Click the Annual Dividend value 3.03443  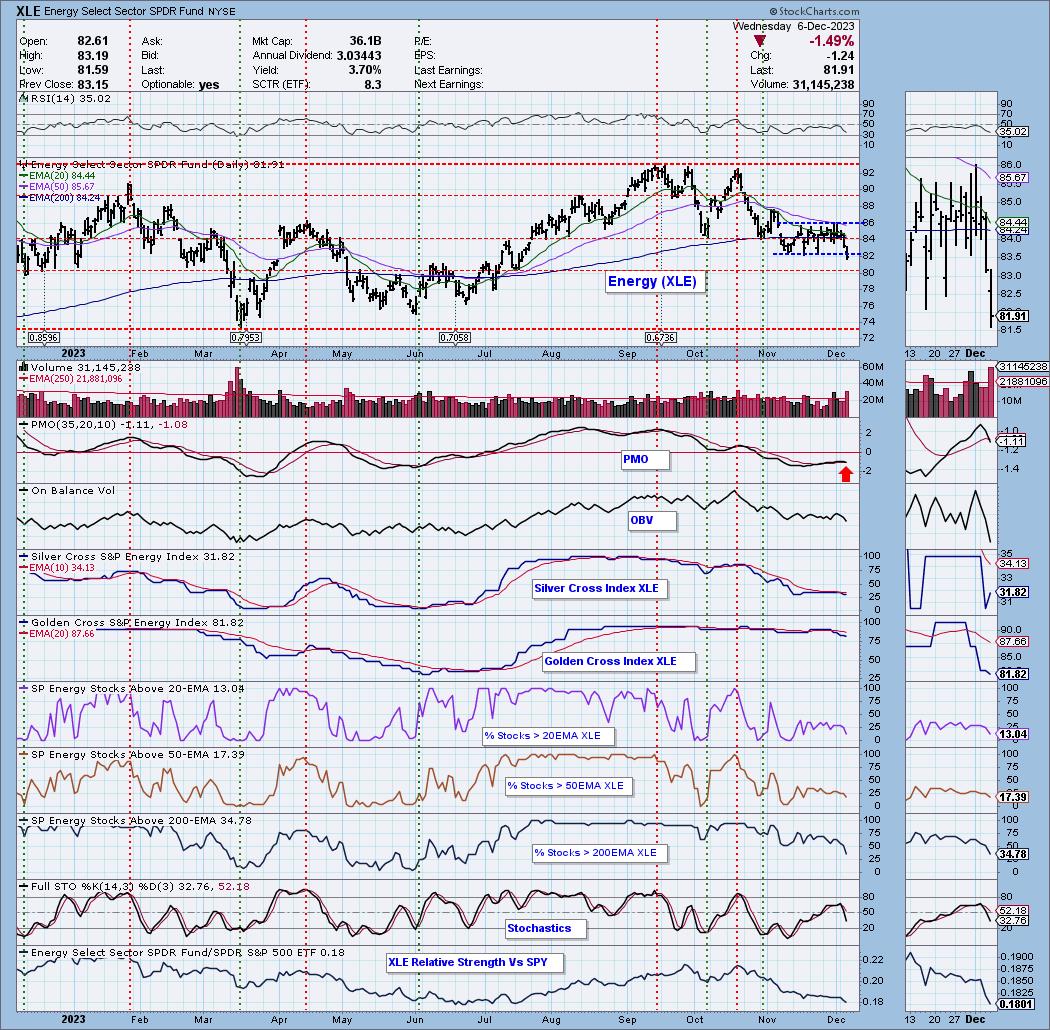coord(359,56)
